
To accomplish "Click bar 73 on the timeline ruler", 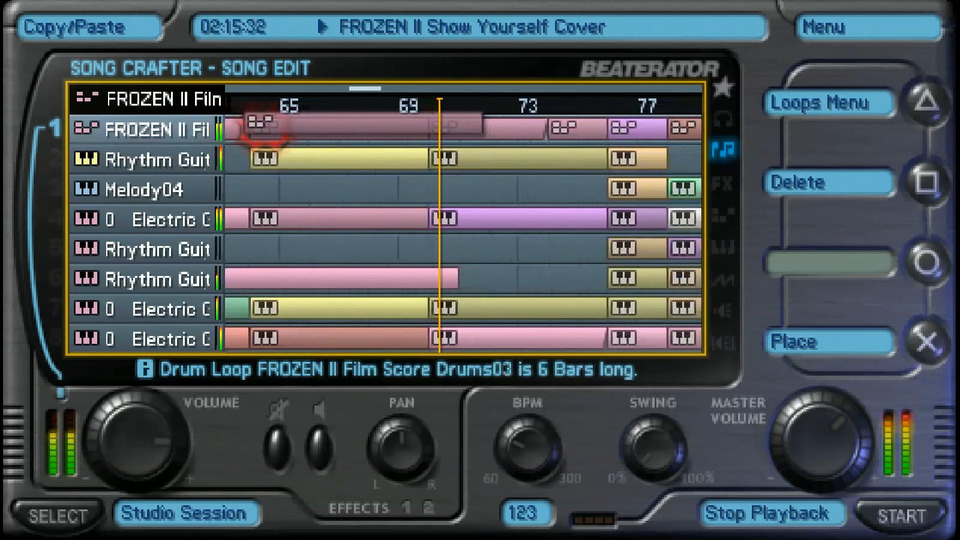I will 528,106.
